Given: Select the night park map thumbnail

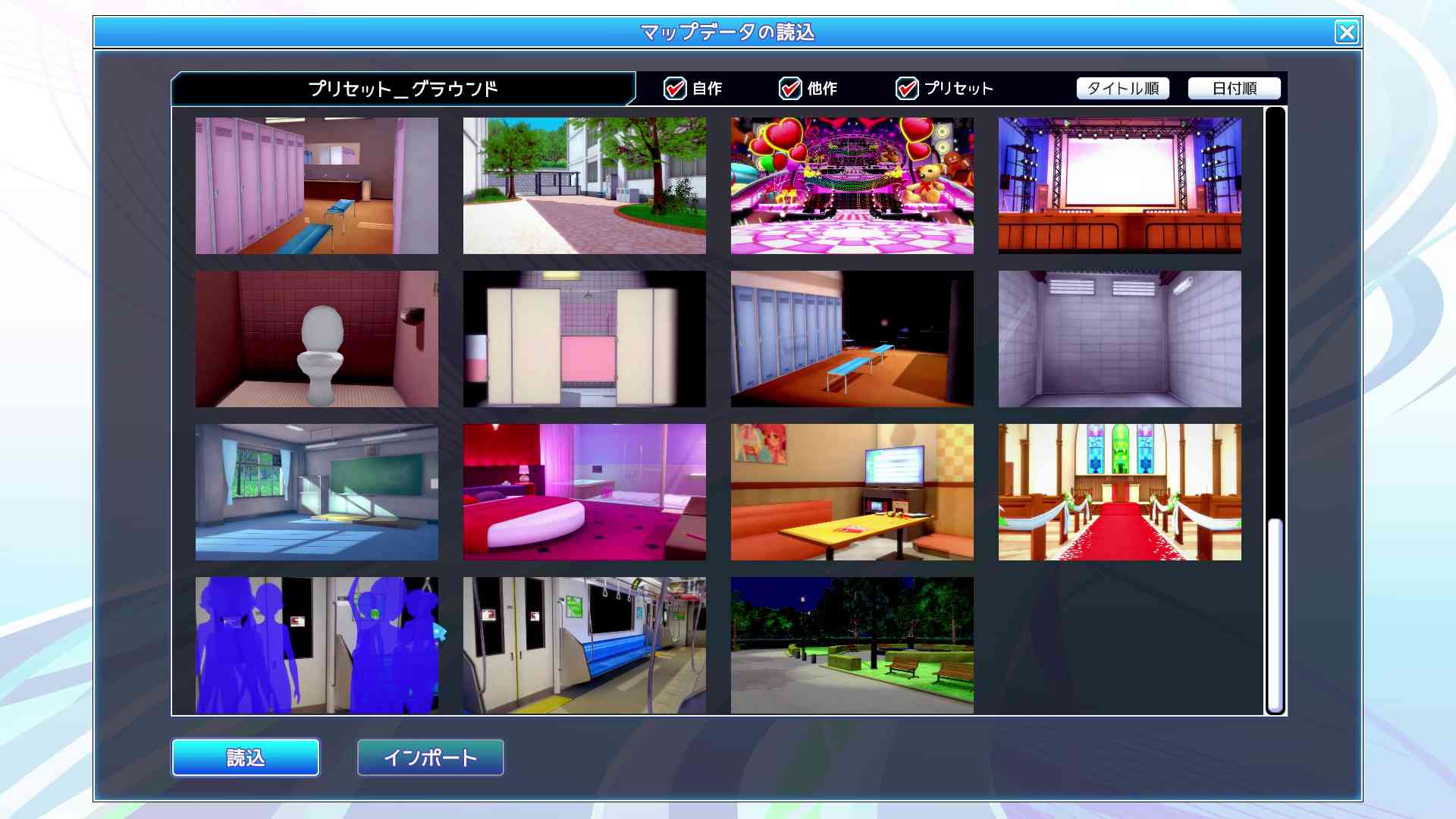Looking at the screenshot, I should [x=852, y=645].
